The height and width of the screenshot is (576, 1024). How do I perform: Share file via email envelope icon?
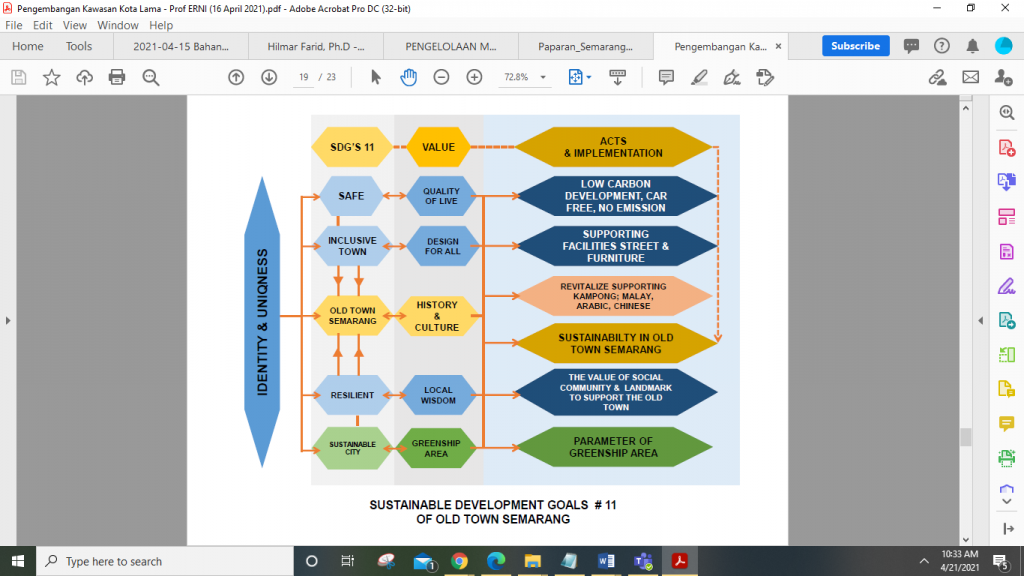[x=970, y=77]
